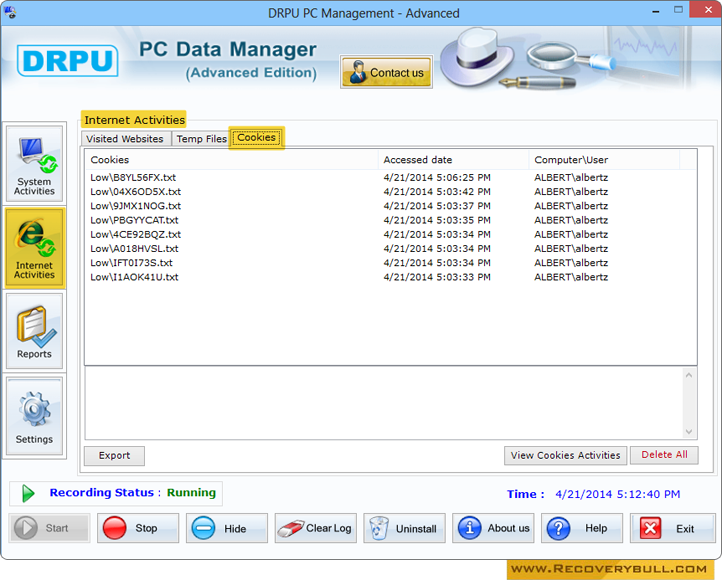Select the Cookies tab

click(x=256, y=137)
